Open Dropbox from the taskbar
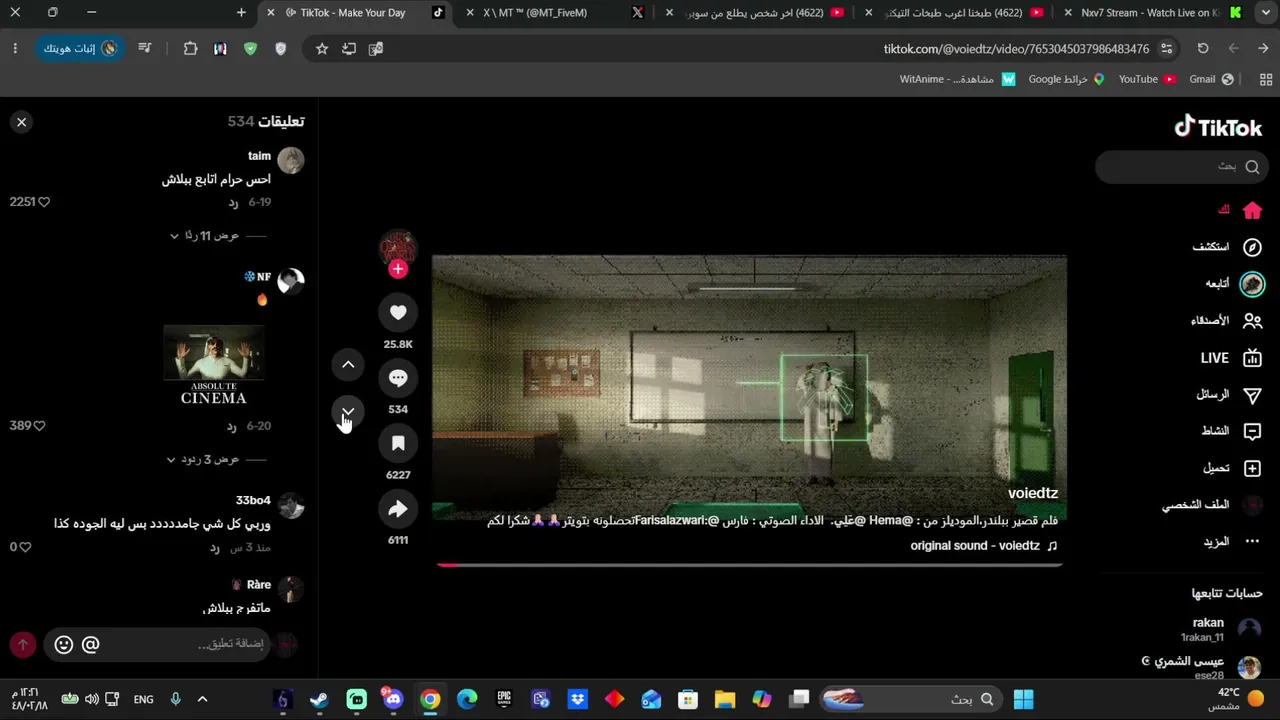 pyautogui.click(x=577, y=699)
